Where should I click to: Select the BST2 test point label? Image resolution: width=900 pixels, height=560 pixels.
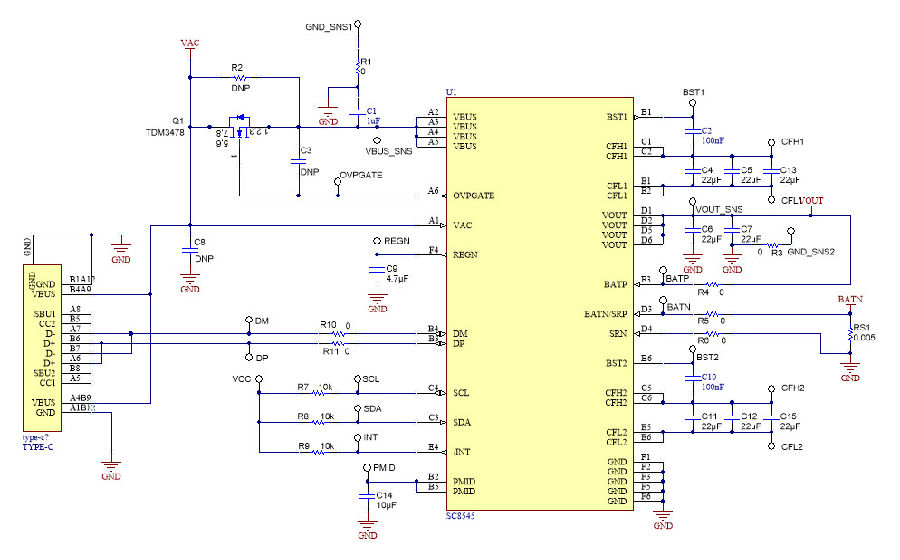click(708, 357)
